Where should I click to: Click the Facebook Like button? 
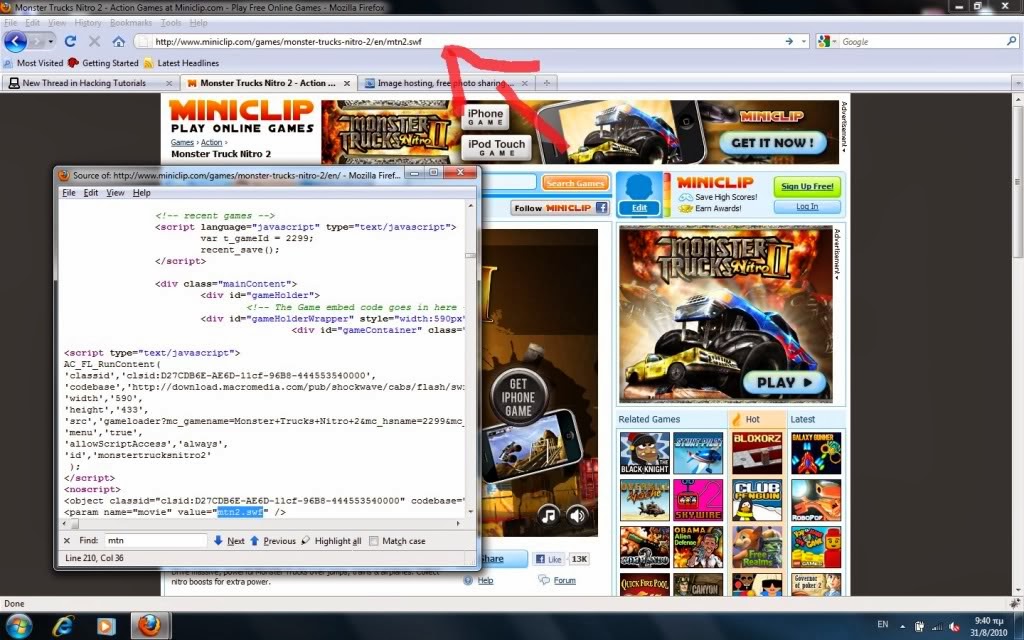click(x=549, y=559)
